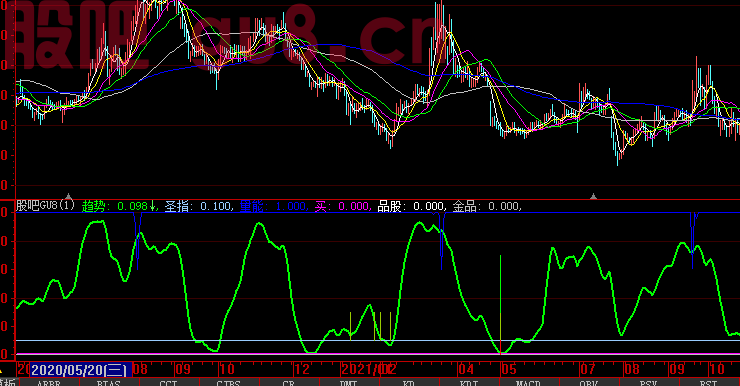The width and height of the screenshot is (740, 386).
Task: Click the 金品 legend value
Action: pos(504,206)
